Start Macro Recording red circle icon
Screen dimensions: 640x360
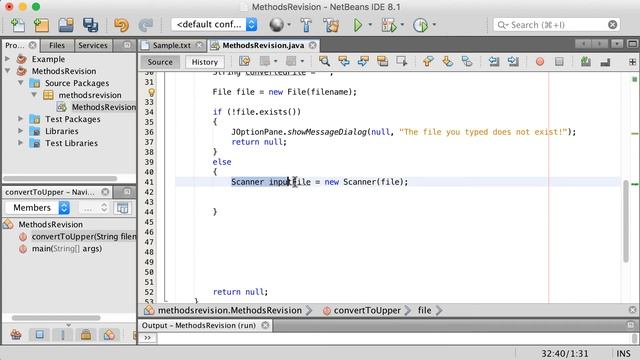pyautogui.click(x=540, y=62)
